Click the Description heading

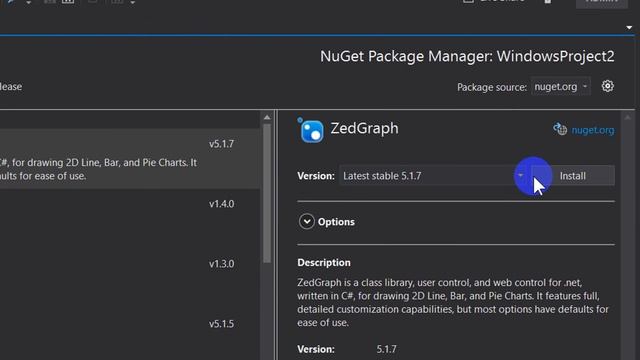(324, 262)
